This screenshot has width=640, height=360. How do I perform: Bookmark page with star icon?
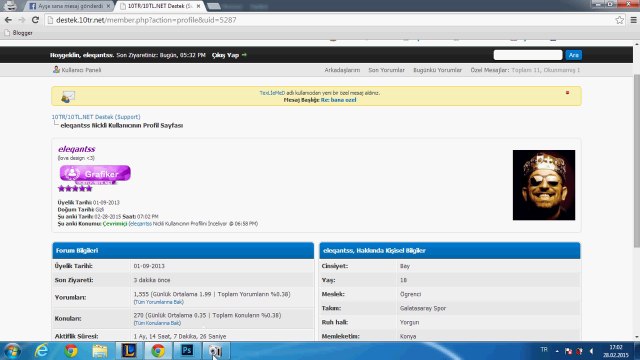click(619, 20)
